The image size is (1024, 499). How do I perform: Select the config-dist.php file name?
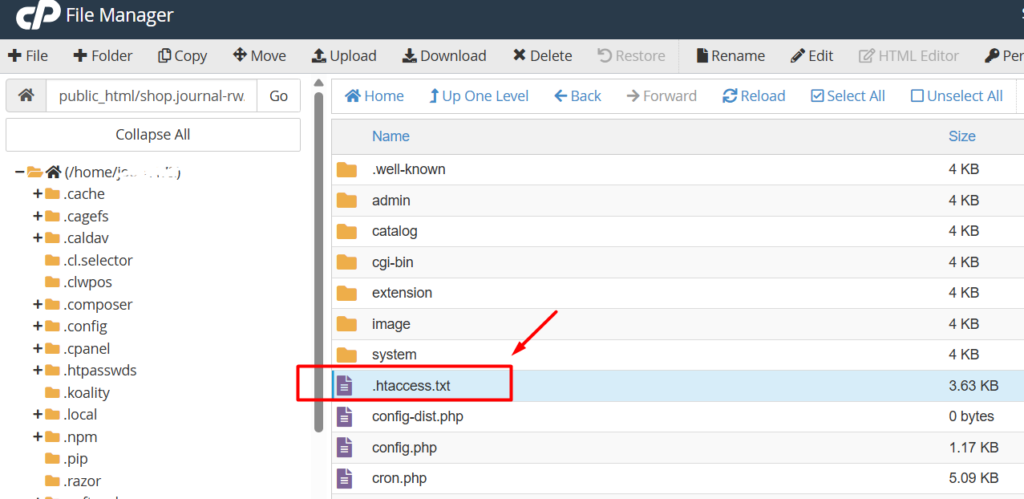pyautogui.click(x=418, y=417)
